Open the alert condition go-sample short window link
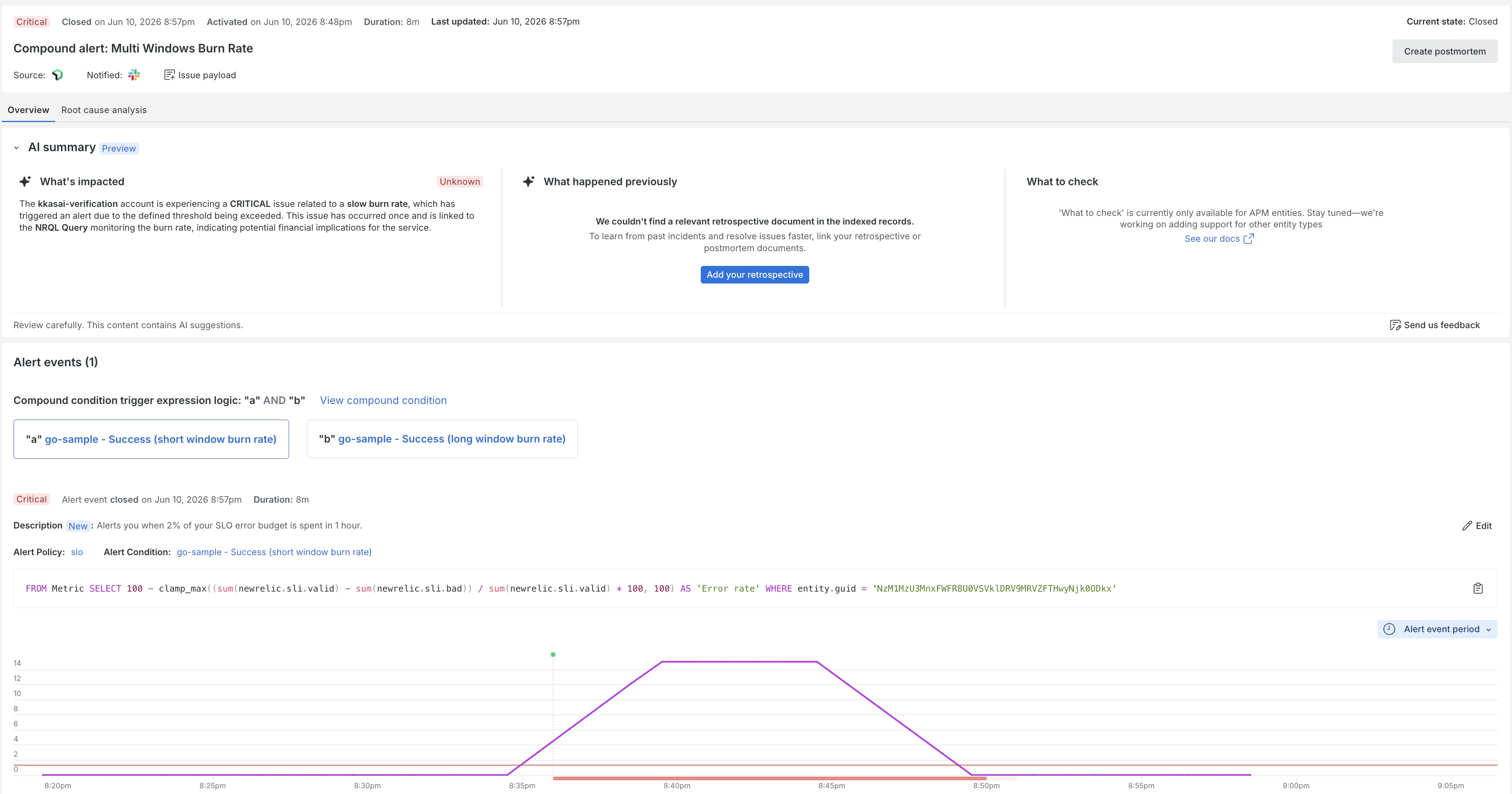Viewport: 1512px width, 794px height. pyautogui.click(x=274, y=552)
